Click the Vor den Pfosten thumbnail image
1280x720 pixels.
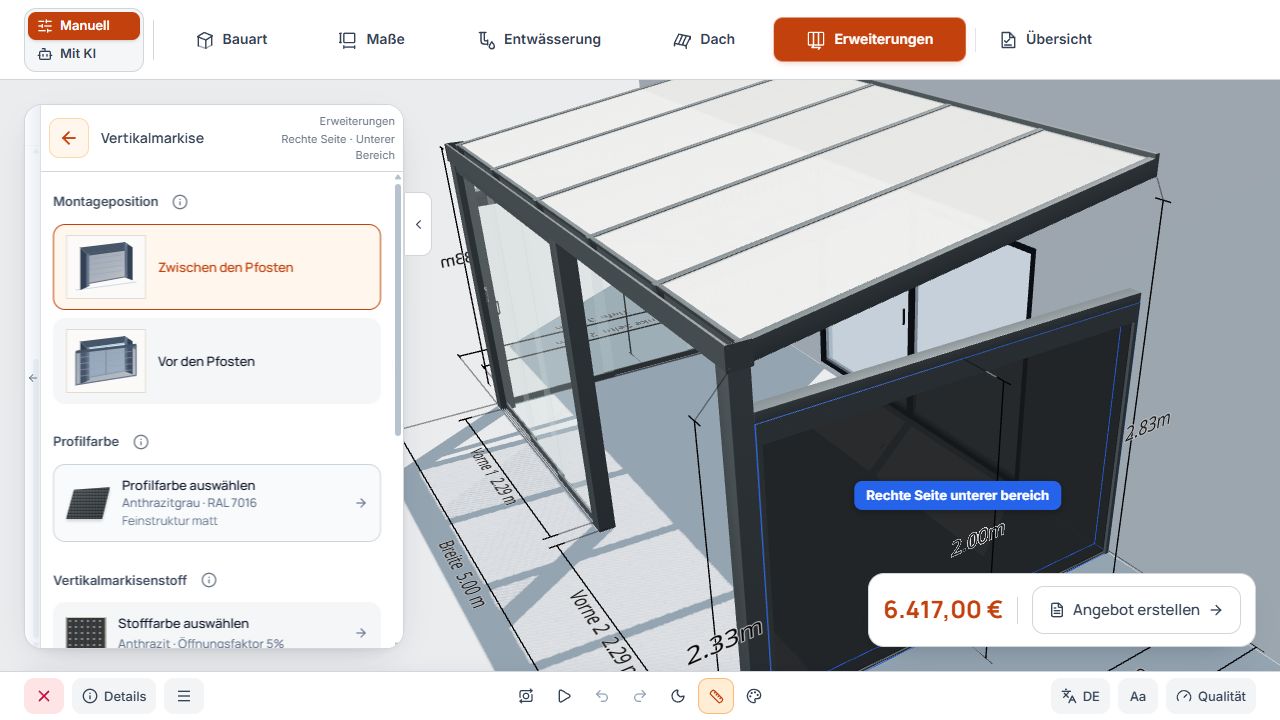click(x=106, y=361)
